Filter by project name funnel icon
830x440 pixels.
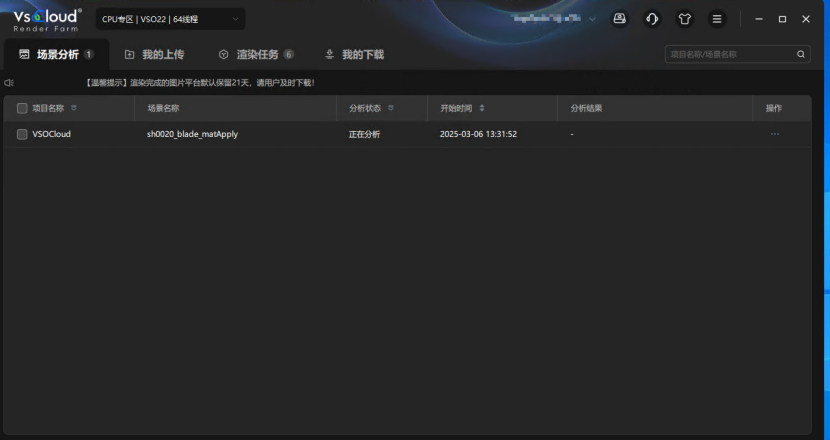point(74,108)
